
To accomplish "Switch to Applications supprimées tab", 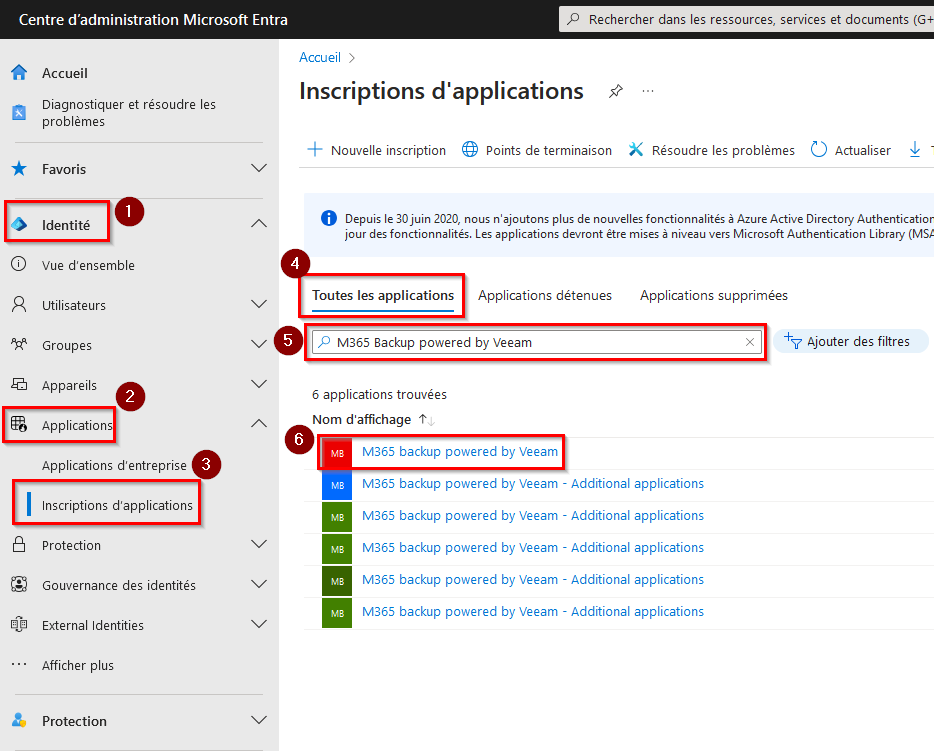I will [x=714, y=295].
